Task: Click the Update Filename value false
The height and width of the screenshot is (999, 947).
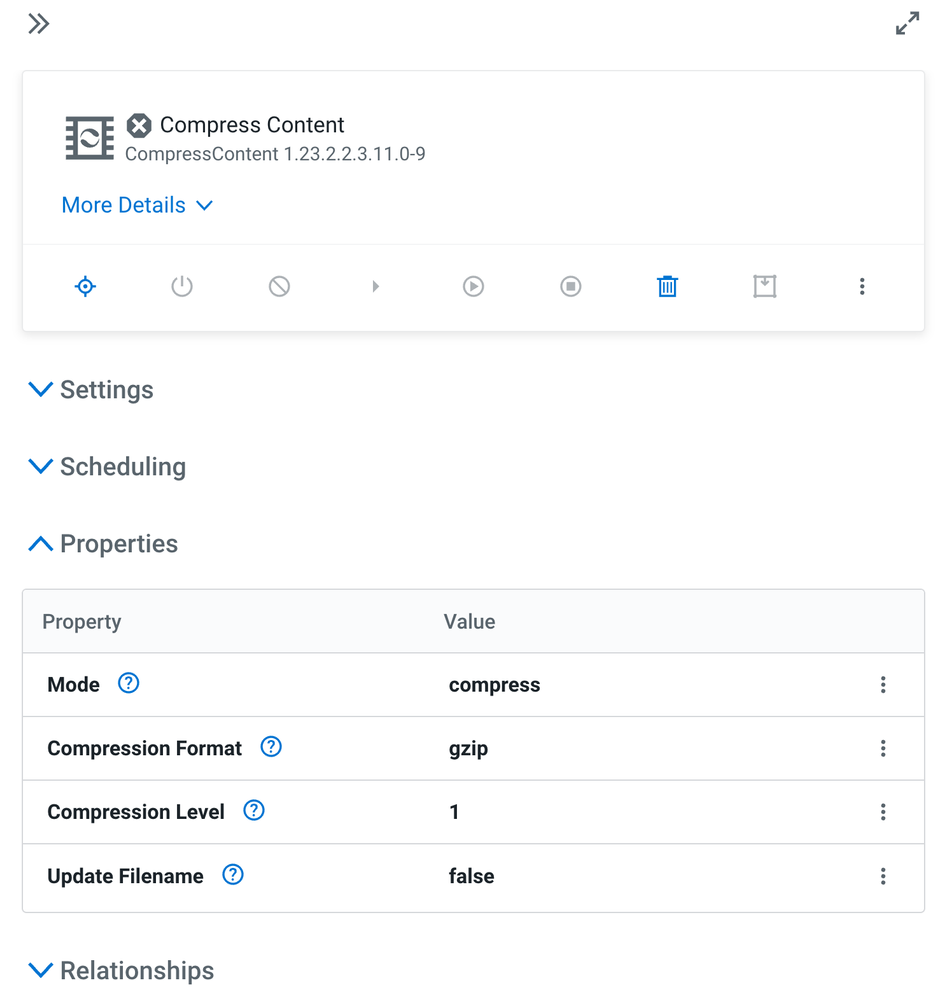Action: [472, 876]
